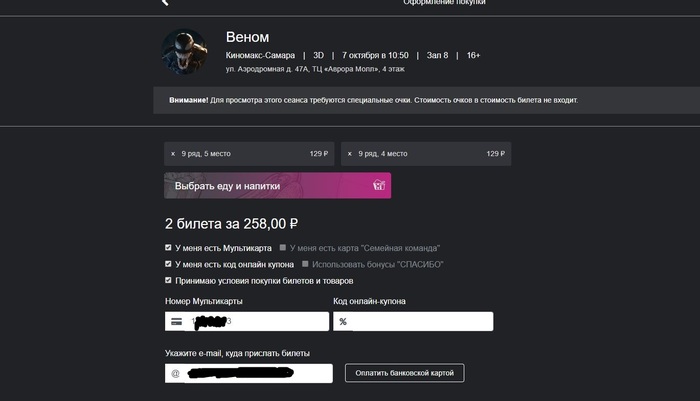Uncheck the "У меня есть Мультикарта" checkbox
This screenshot has width=700, height=401.
(168, 247)
